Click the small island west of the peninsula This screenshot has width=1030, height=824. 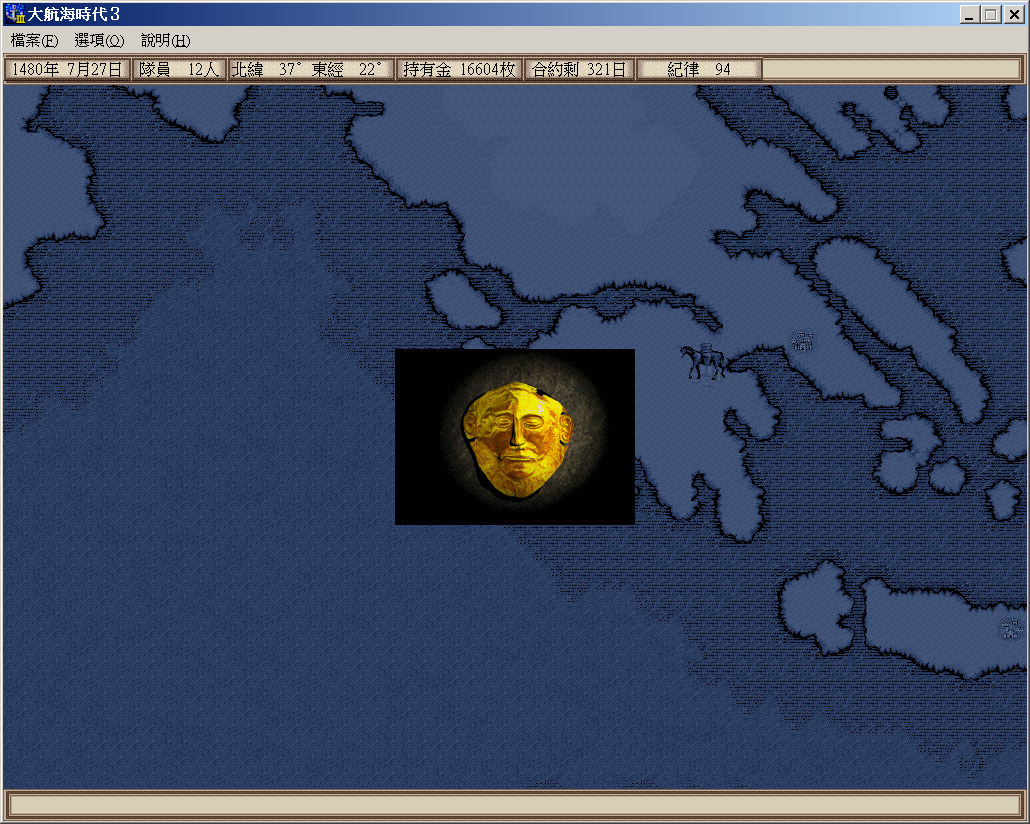click(x=464, y=300)
